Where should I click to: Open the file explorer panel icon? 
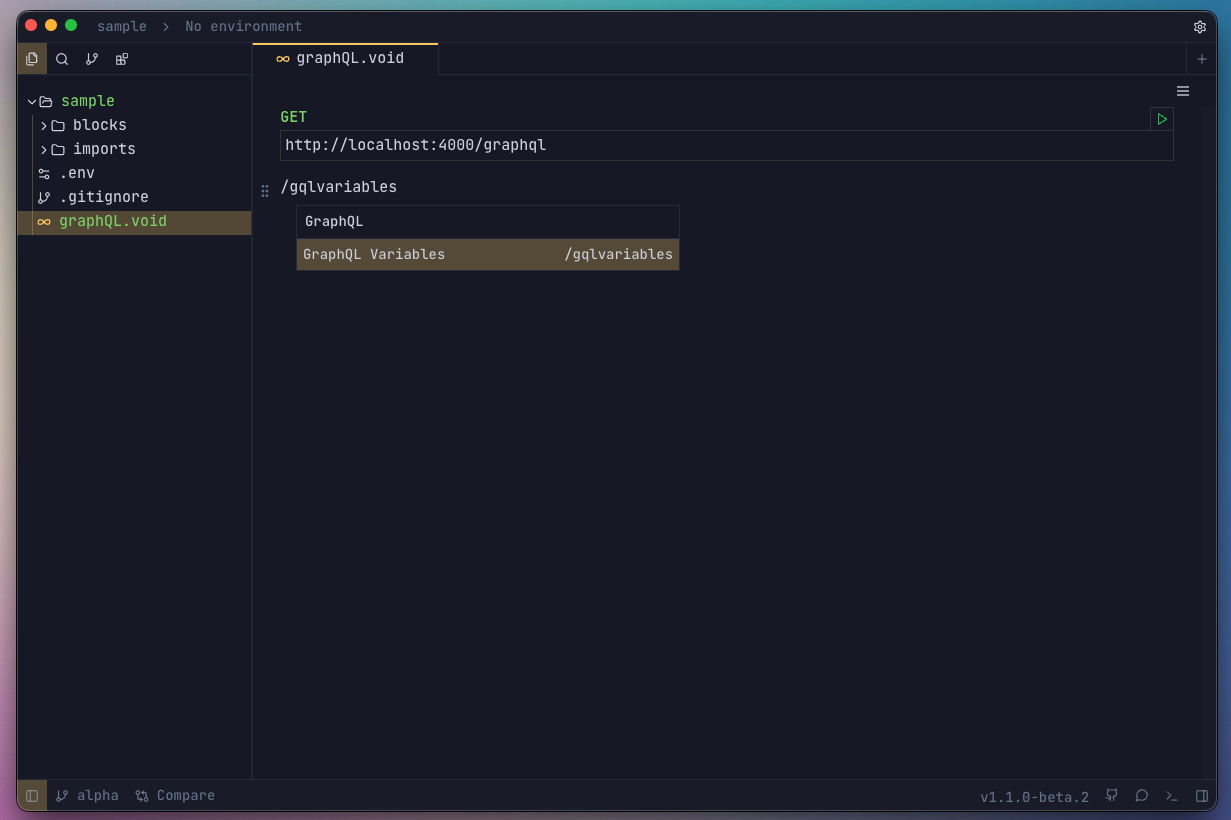(31, 58)
